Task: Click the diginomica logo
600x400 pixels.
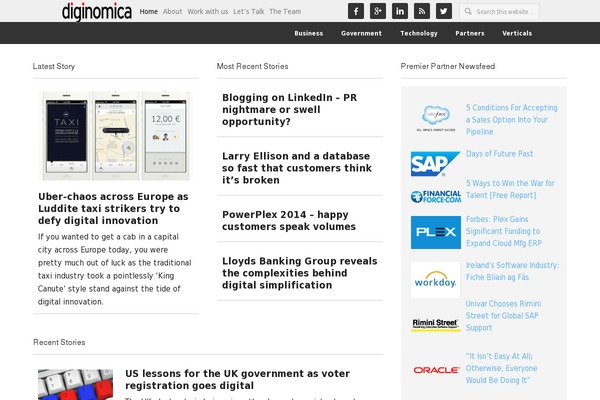Action: tap(97, 11)
